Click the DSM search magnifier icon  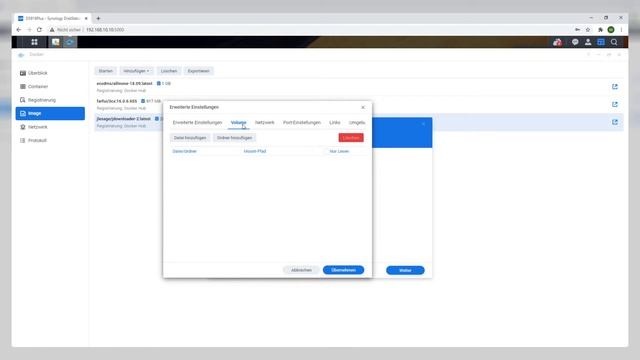pyautogui.click(x=614, y=42)
